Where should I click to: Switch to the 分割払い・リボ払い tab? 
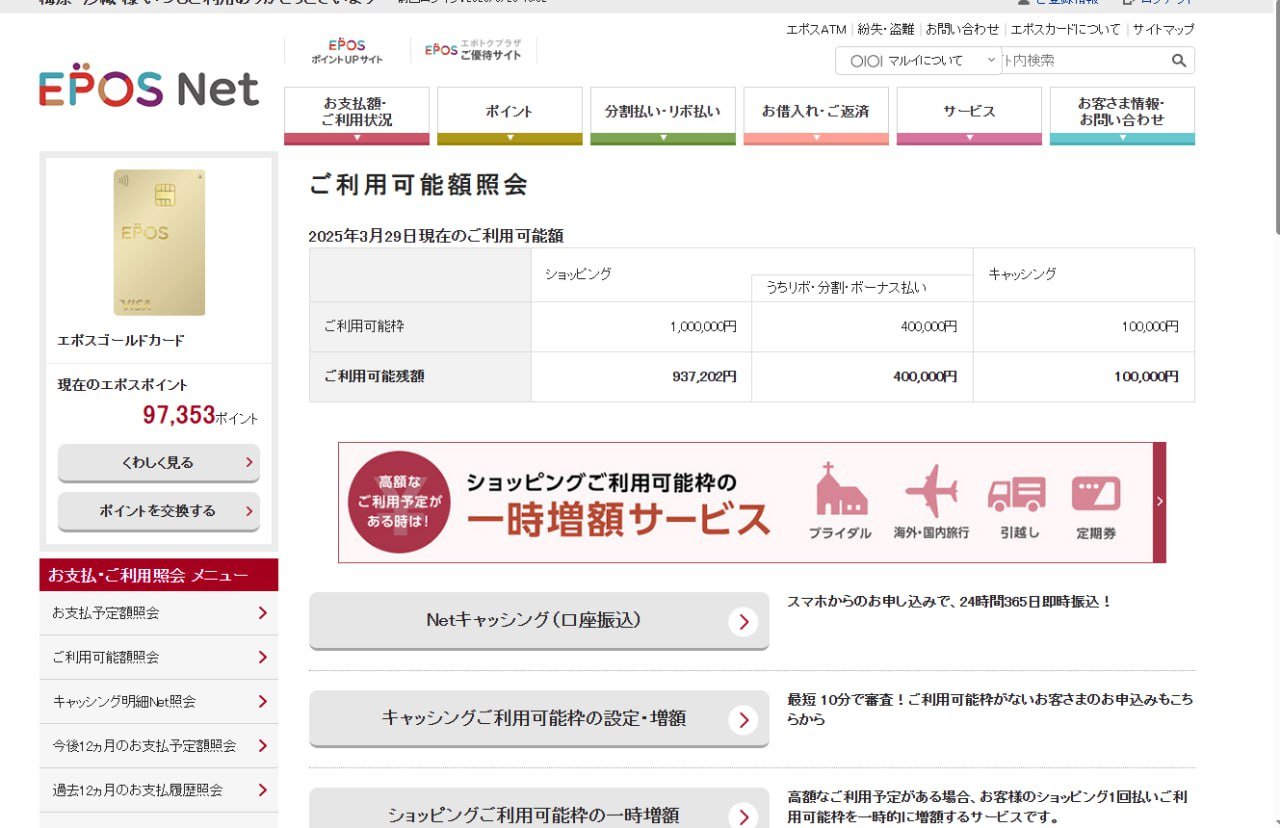click(x=662, y=113)
